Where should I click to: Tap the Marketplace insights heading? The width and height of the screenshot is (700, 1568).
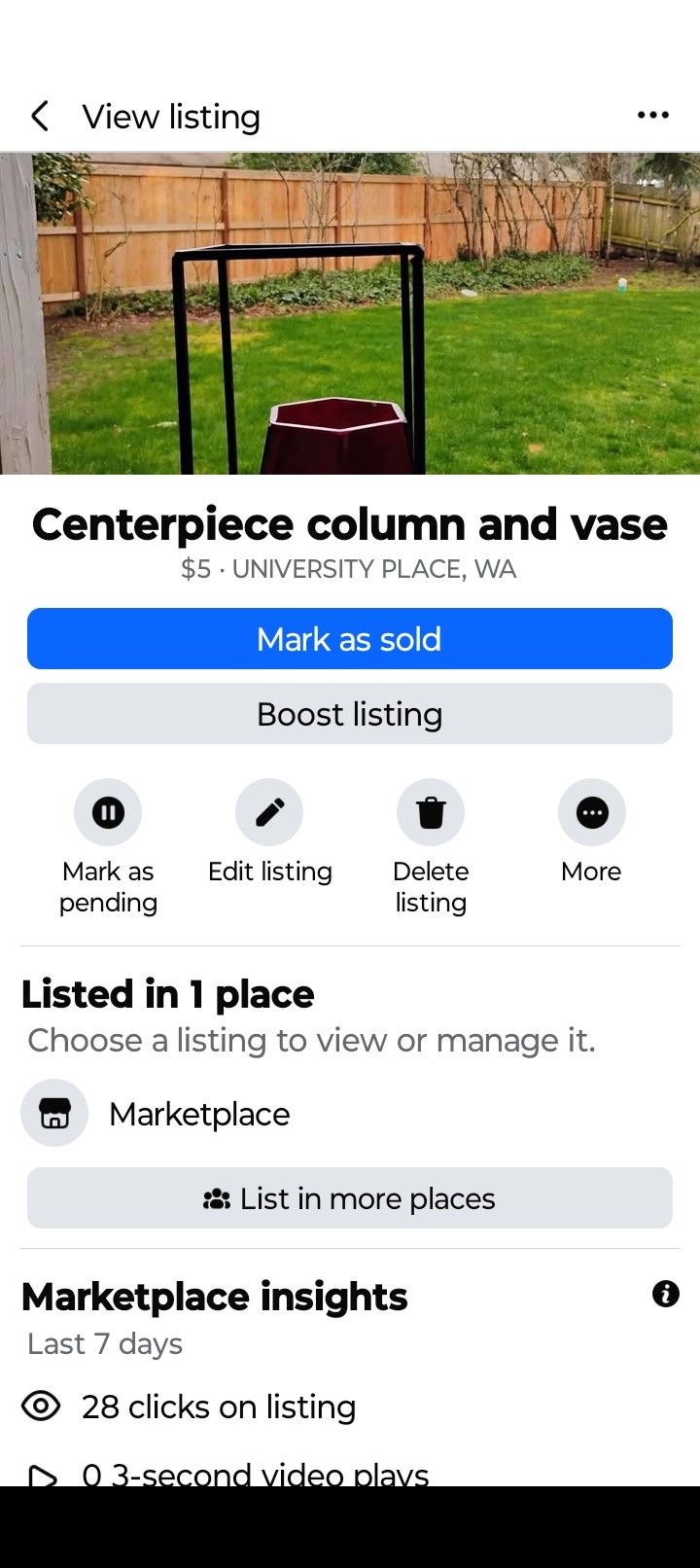click(215, 1297)
